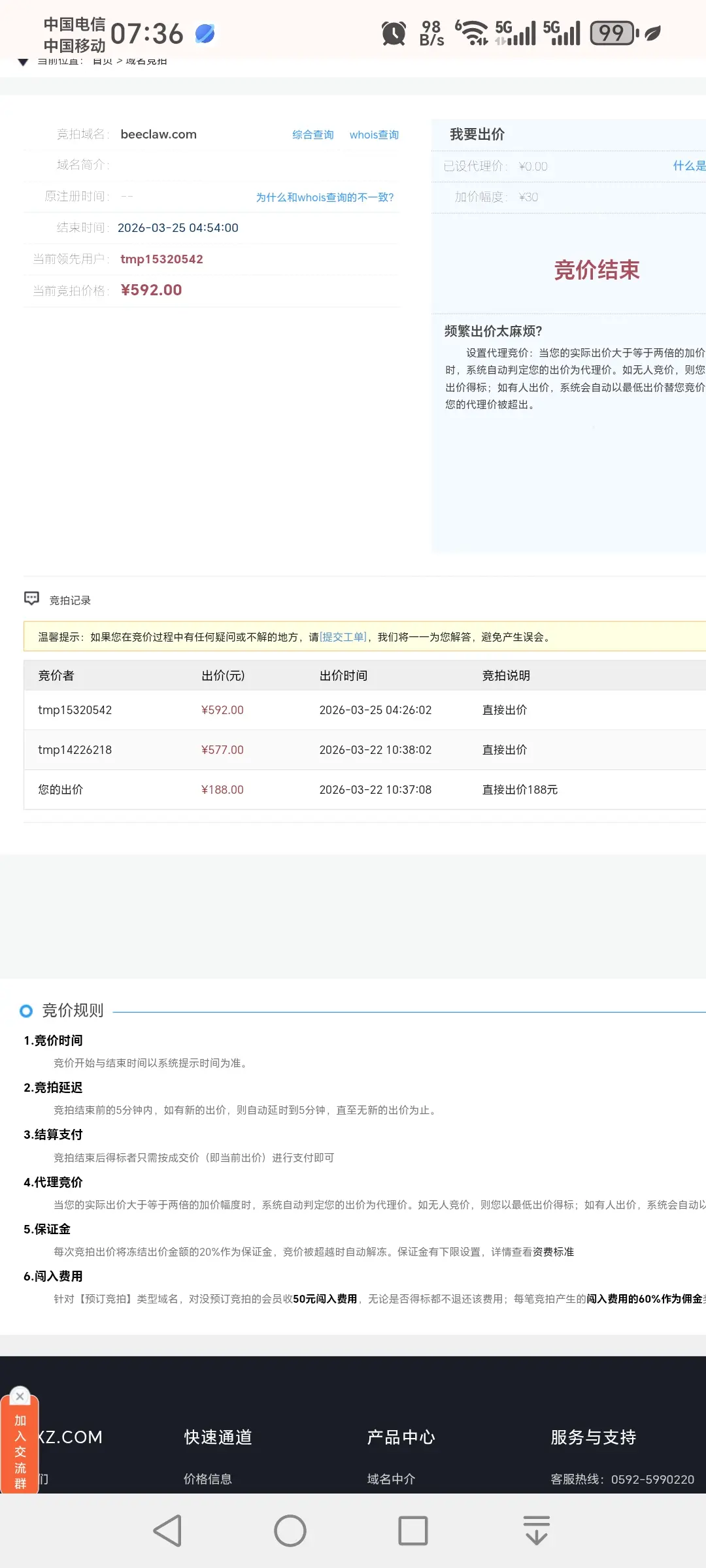Screen dimensions: 706x1568
Task: Tap the network speed 98 B/s indicator
Action: point(431,33)
